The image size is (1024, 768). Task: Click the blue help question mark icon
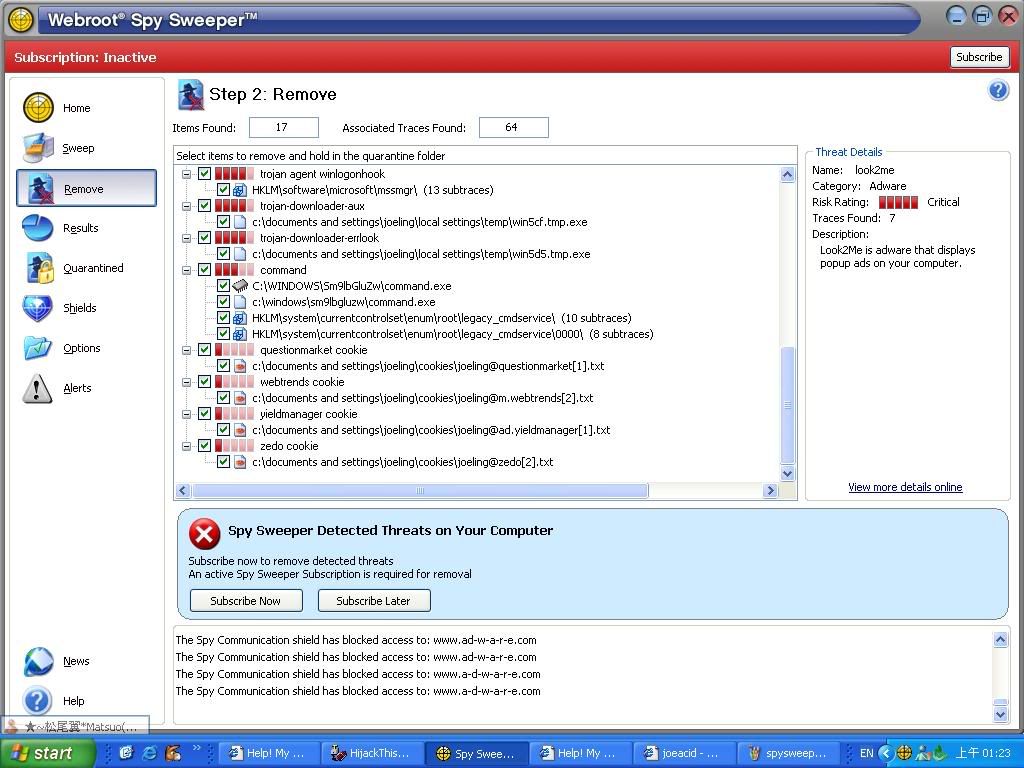click(x=997, y=91)
